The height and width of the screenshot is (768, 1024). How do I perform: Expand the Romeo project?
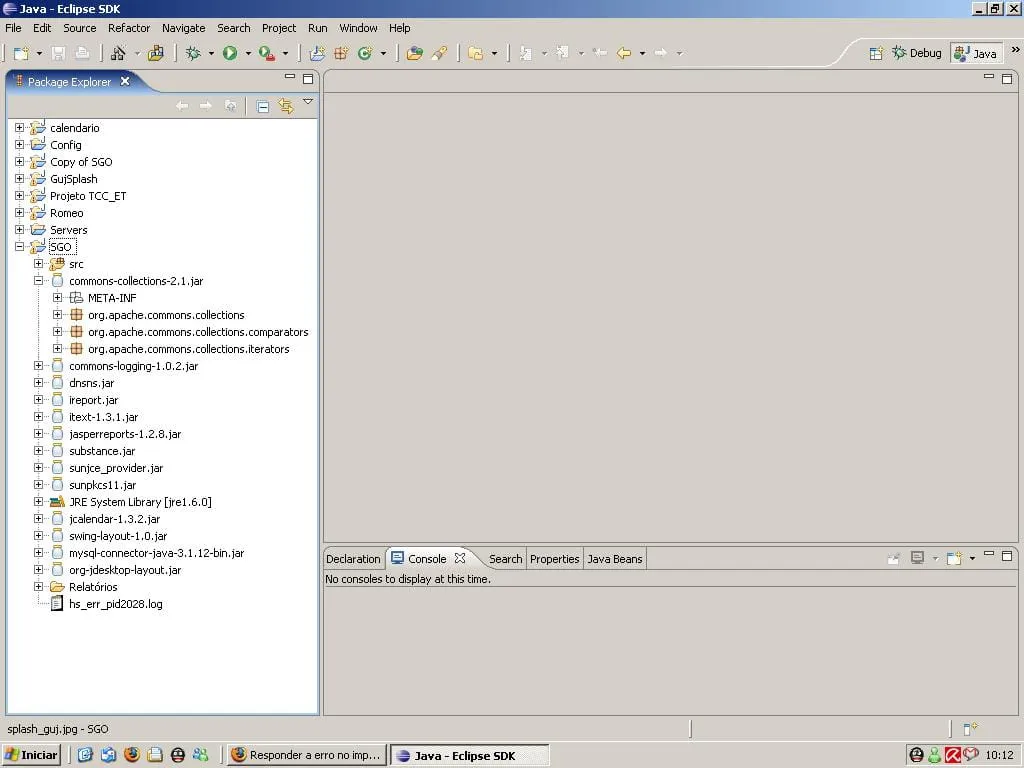pyautogui.click(x=20, y=212)
